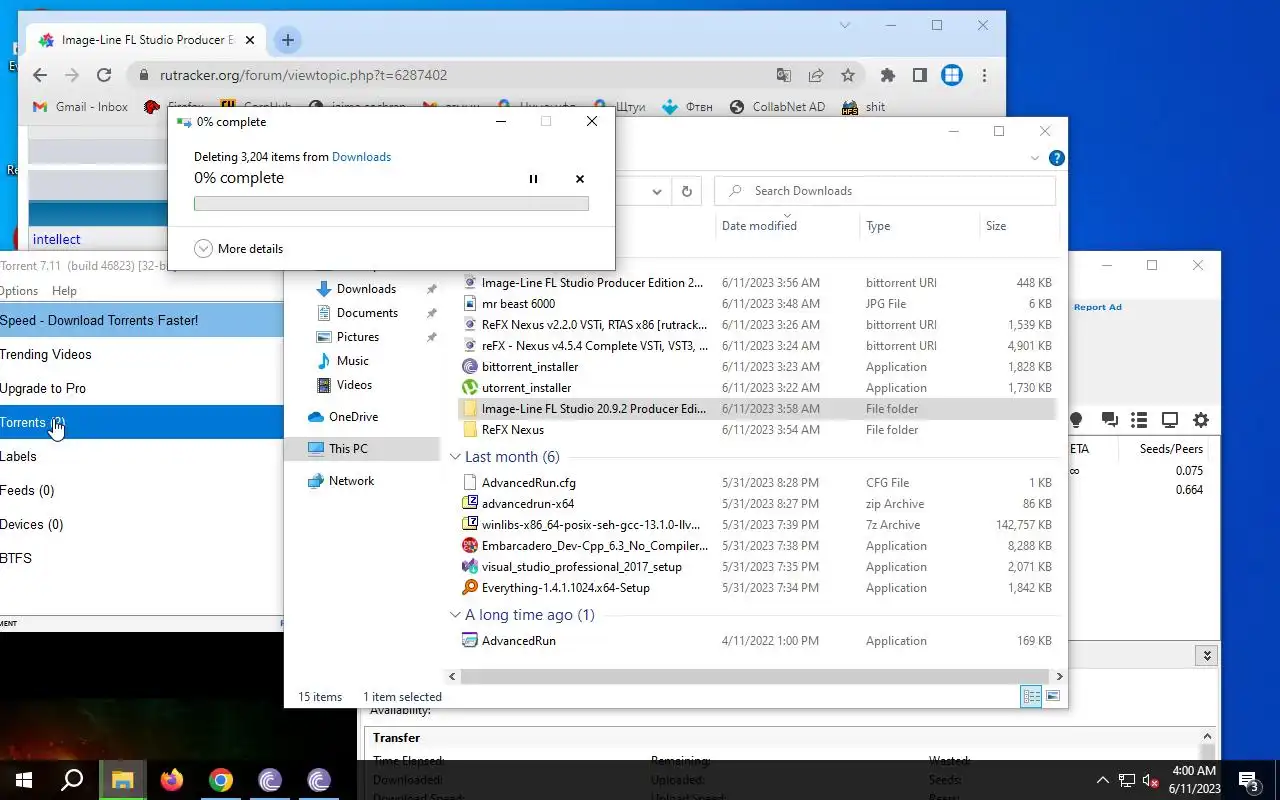Reload the rutracker page
1280x800 pixels.
(104, 75)
